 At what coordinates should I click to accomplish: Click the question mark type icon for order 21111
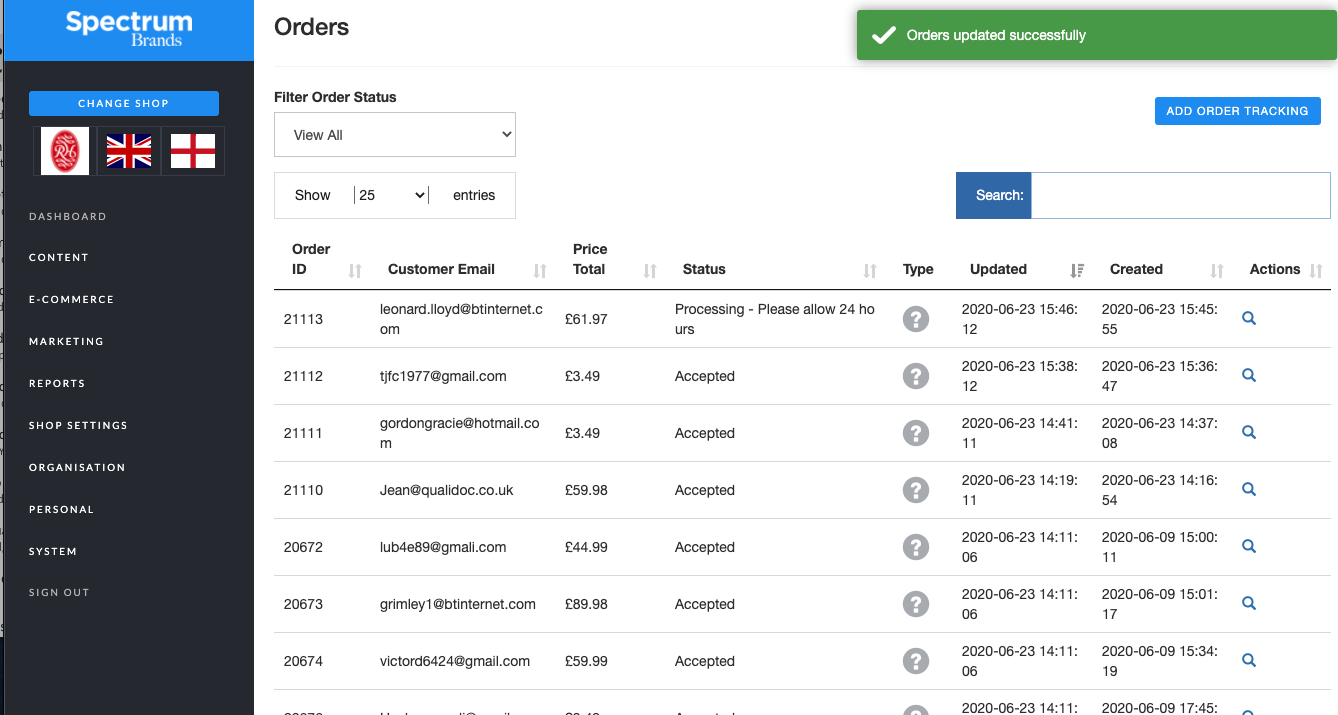pos(915,433)
